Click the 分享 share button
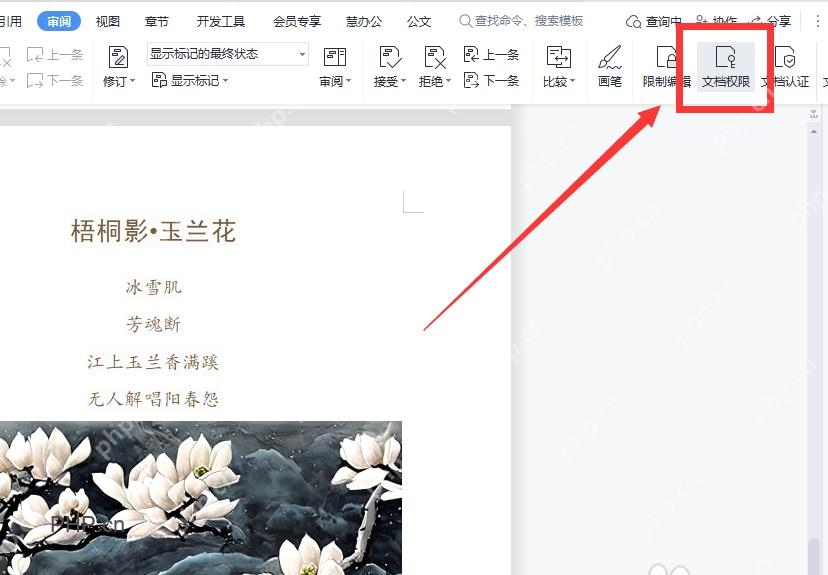The width and height of the screenshot is (828, 575). coord(771,21)
